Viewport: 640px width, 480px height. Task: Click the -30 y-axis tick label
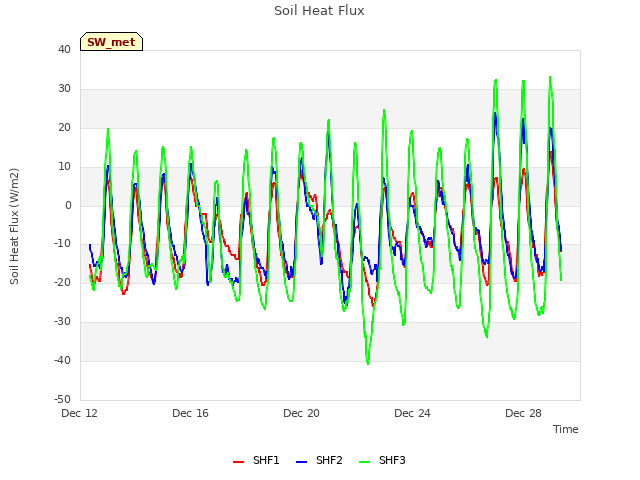coord(62,322)
